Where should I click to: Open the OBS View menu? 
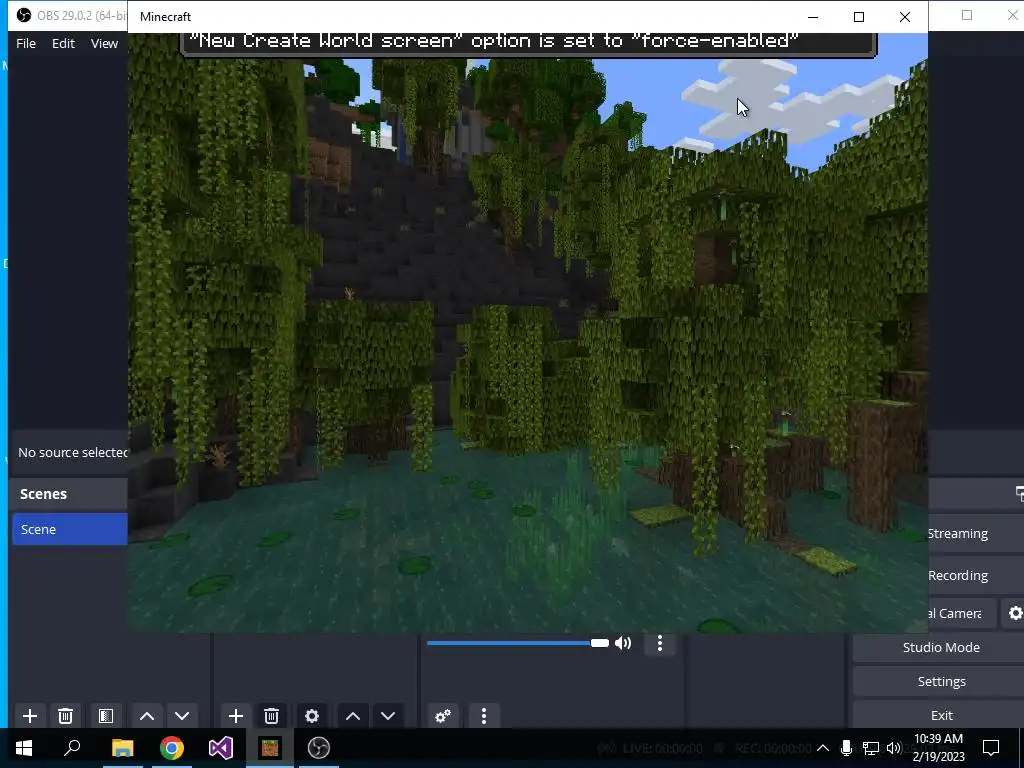pyautogui.click(x=104, y=43)
